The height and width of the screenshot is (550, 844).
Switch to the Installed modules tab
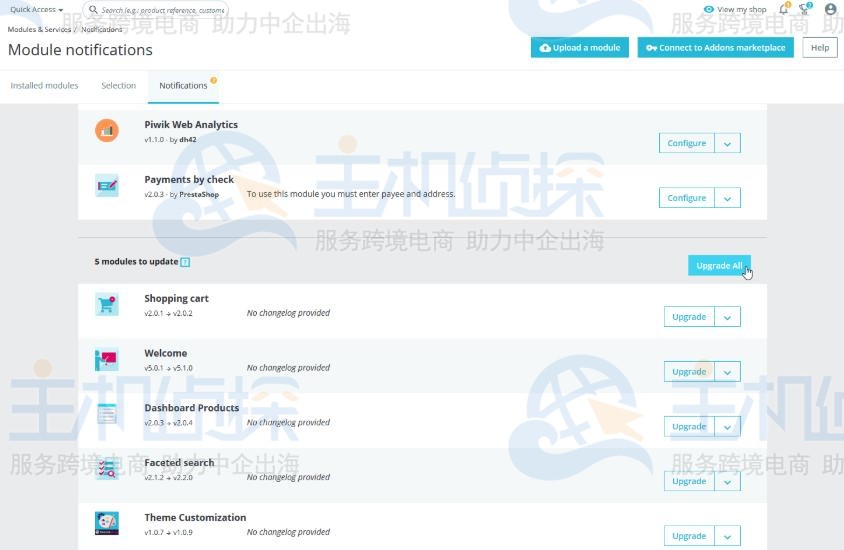44,86
